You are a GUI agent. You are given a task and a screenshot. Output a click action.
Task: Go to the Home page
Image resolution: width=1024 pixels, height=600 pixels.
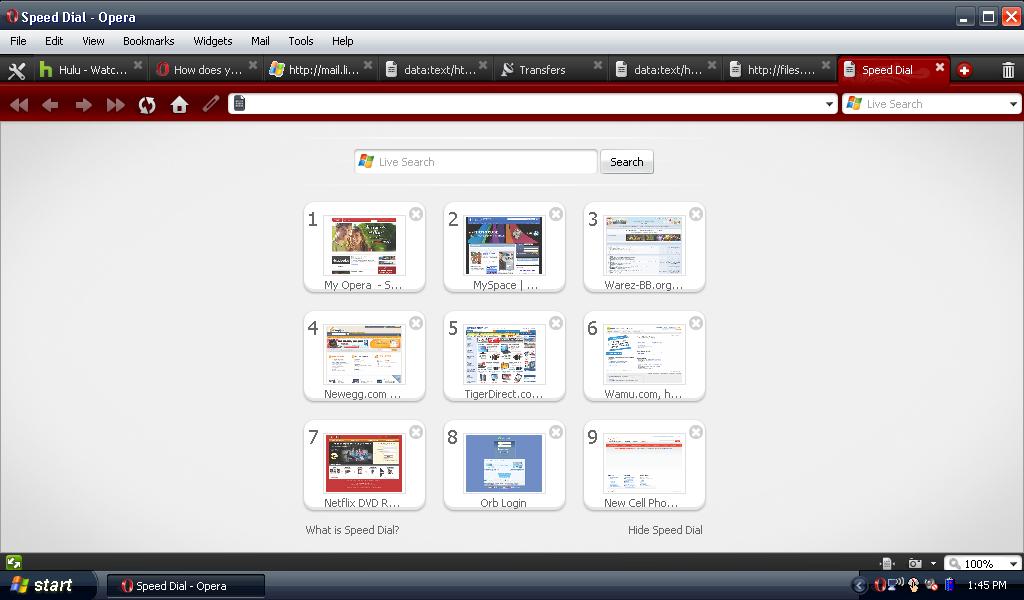point(179,104)
